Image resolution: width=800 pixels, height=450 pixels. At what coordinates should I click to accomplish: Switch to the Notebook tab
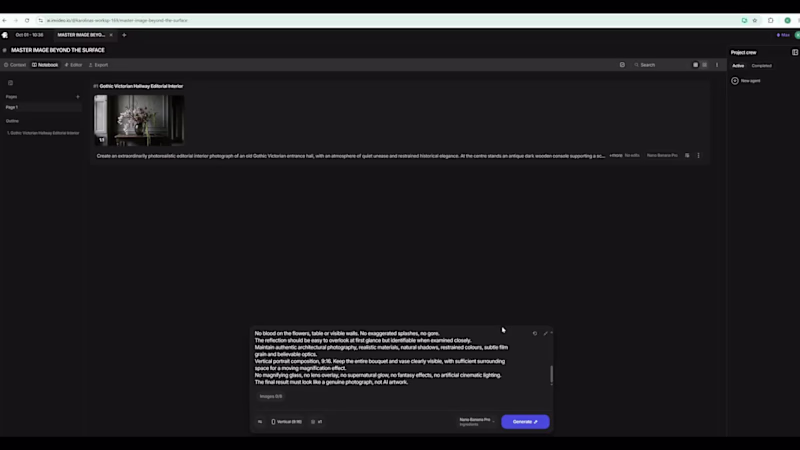tap(45, 65)
